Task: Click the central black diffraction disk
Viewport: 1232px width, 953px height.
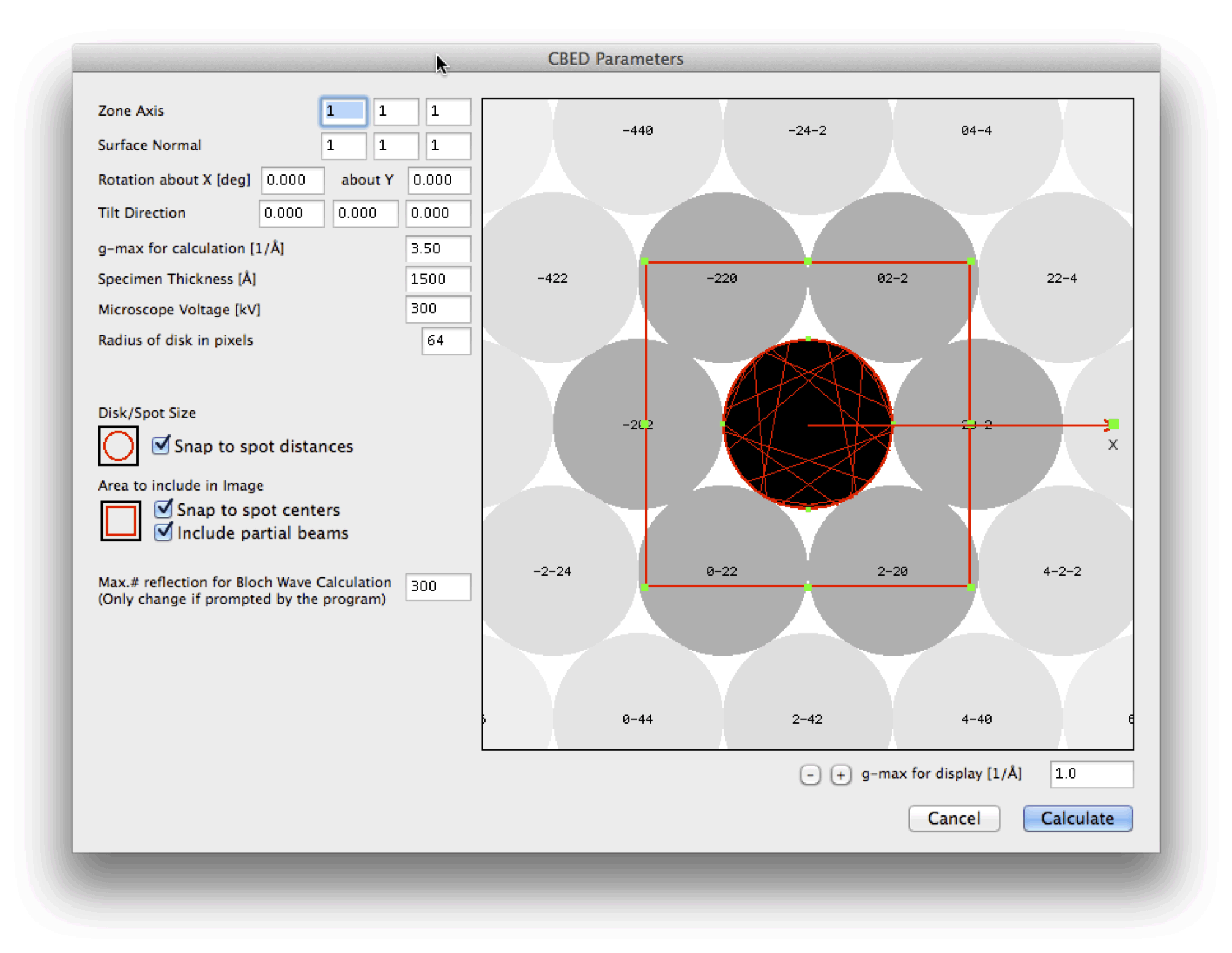Action: click(807, 424)
